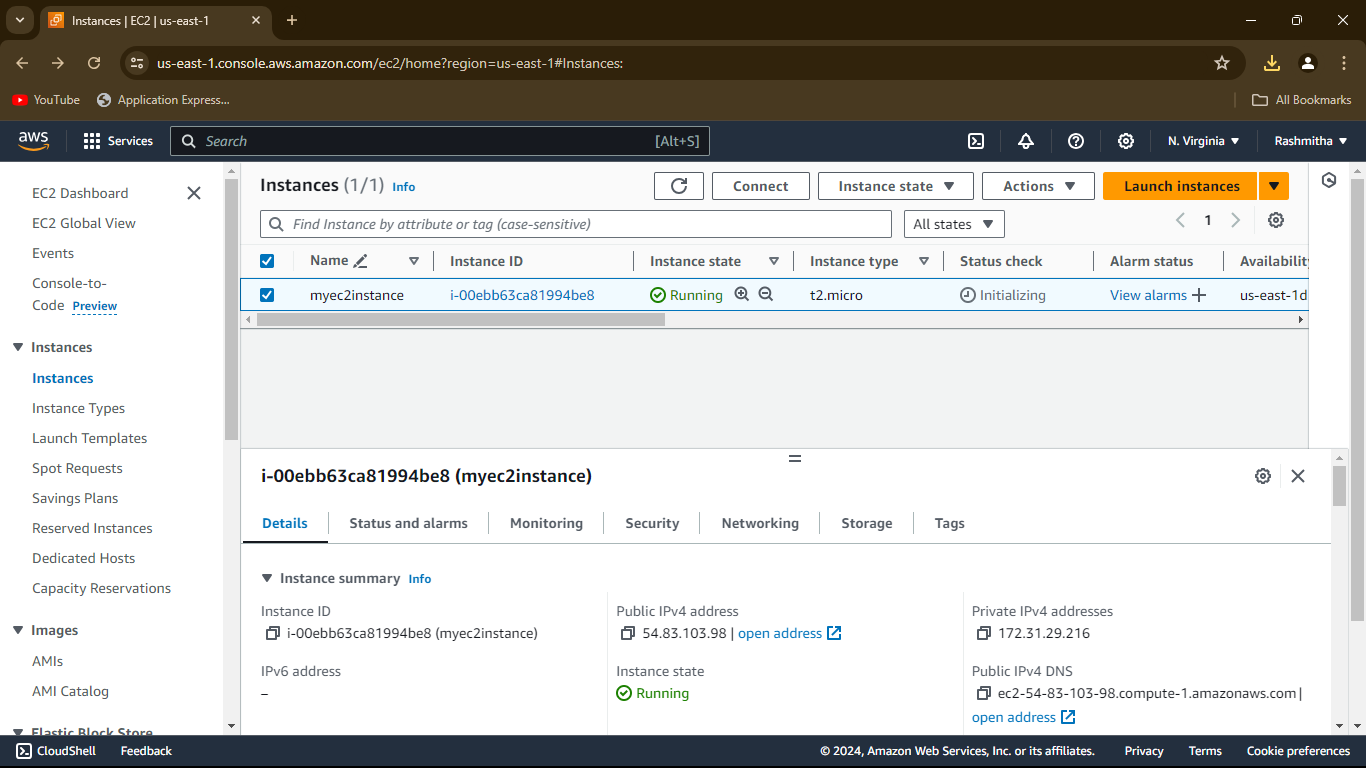Copy the public IPv4 DNS name
This screenshot has width=1366, height=768.
click(984, 693)
